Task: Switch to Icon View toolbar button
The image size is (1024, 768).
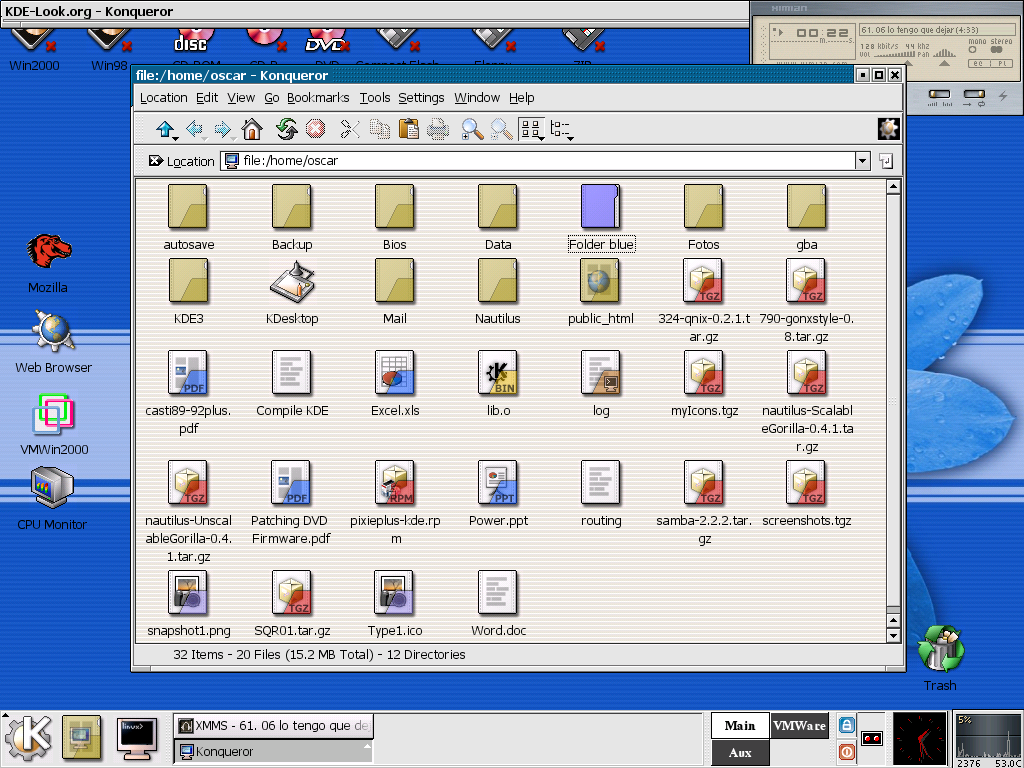Action: pyautogui.click(x=532, y=129)
